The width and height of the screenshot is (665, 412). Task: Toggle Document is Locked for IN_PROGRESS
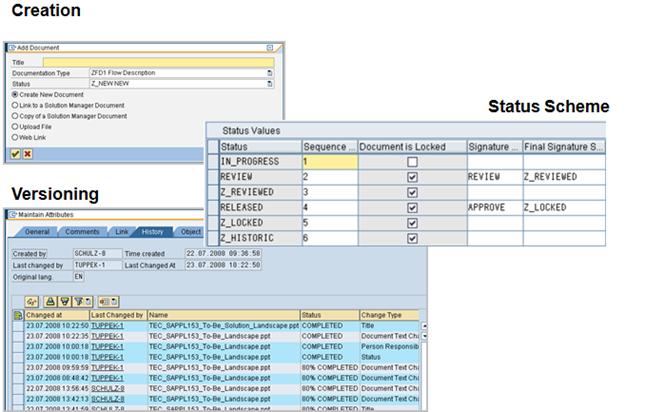click(x=412, y=162)
